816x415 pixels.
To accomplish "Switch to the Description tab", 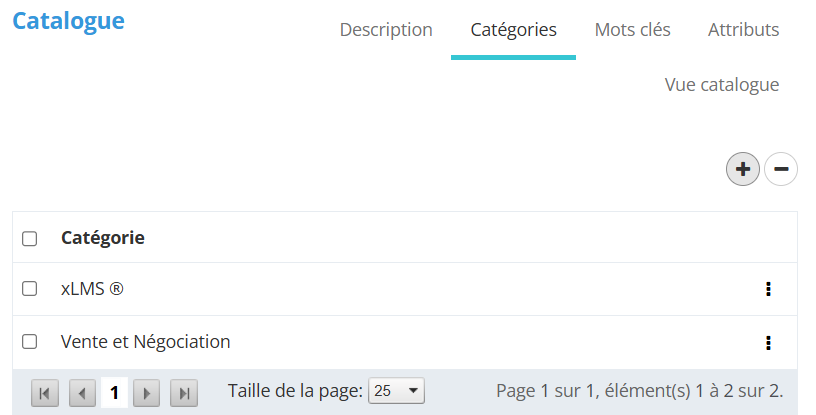I will [386, 30].
